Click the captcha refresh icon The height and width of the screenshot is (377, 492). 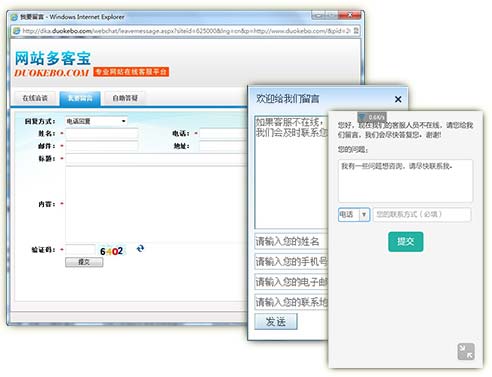click(x=140, y=248)
